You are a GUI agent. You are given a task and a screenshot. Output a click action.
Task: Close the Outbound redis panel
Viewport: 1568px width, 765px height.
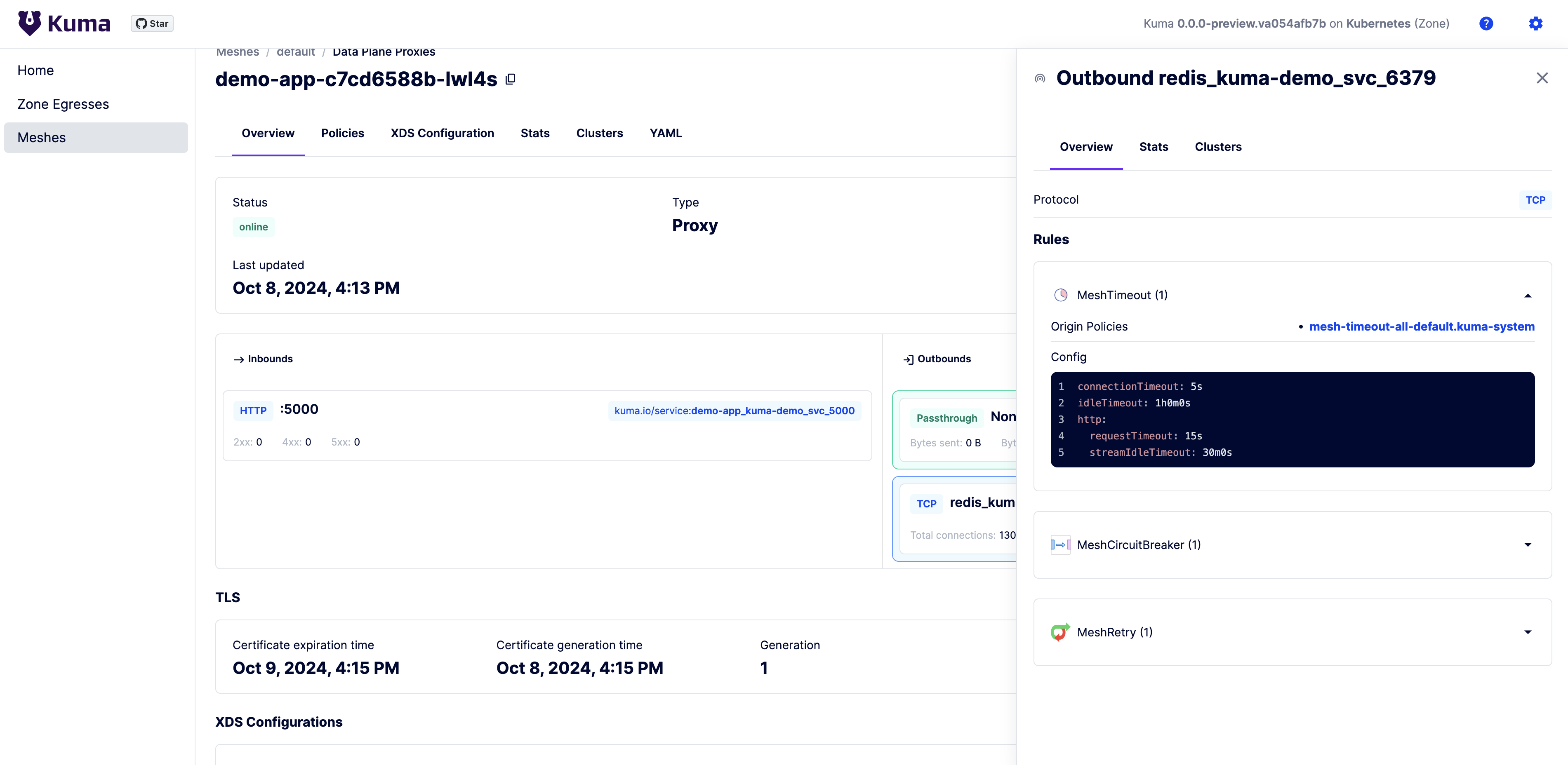click(x=1542, y=78)
